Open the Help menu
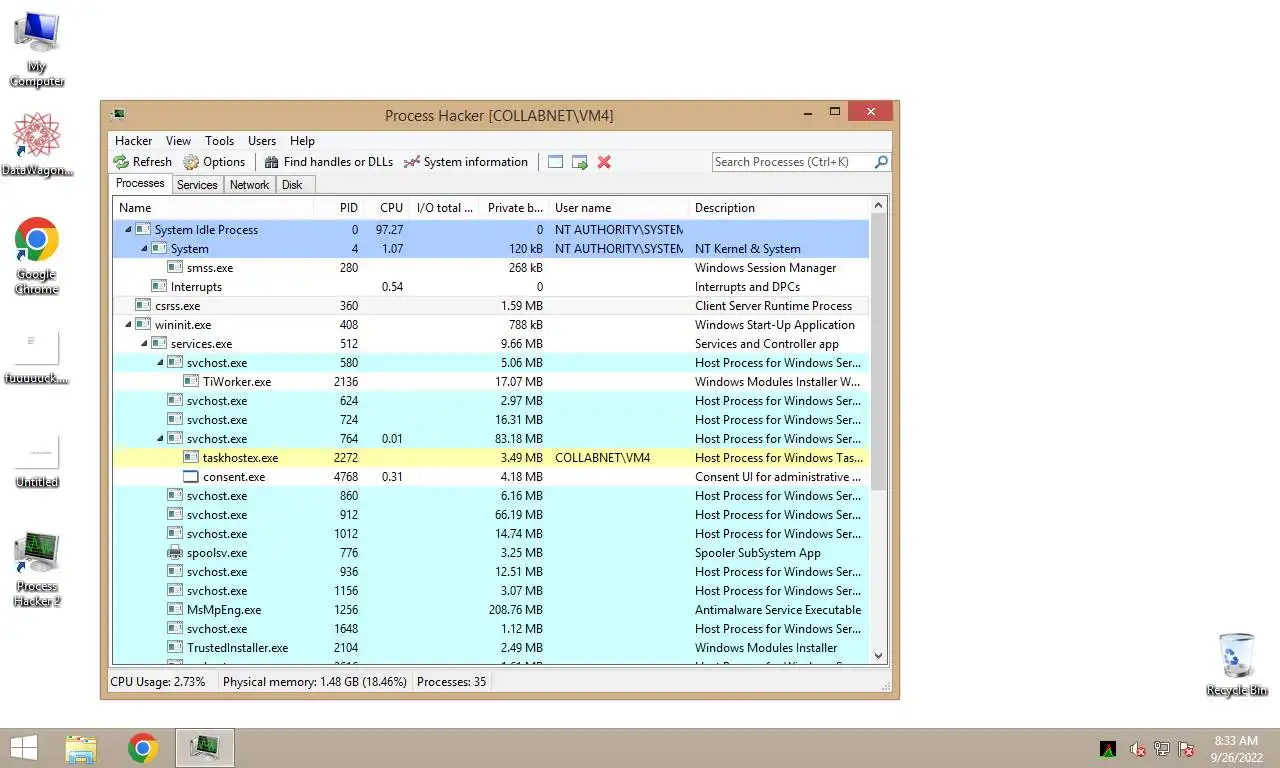This screenshot has width=1280, height=768. click(x=302, y=141)
